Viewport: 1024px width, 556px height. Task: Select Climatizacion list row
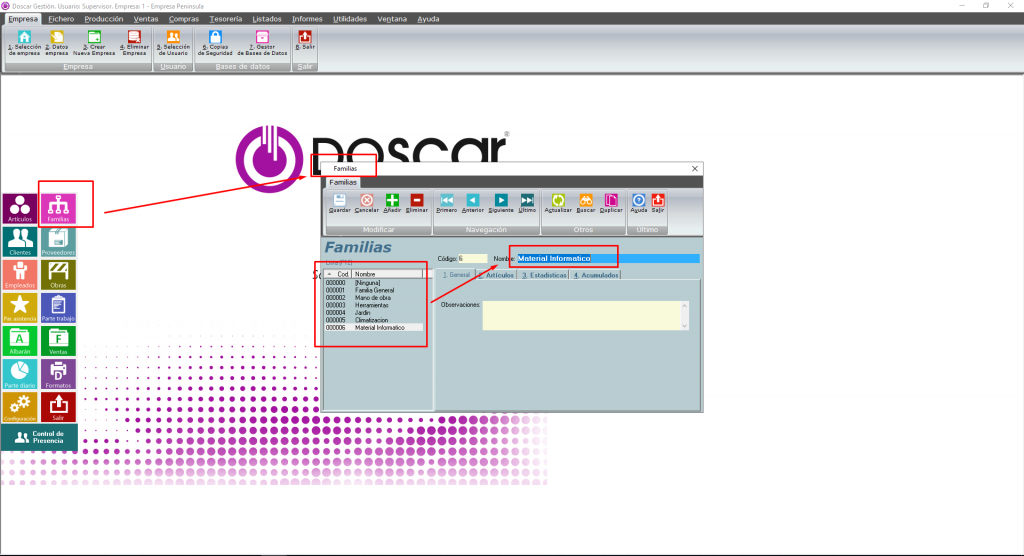coord(374,320)
